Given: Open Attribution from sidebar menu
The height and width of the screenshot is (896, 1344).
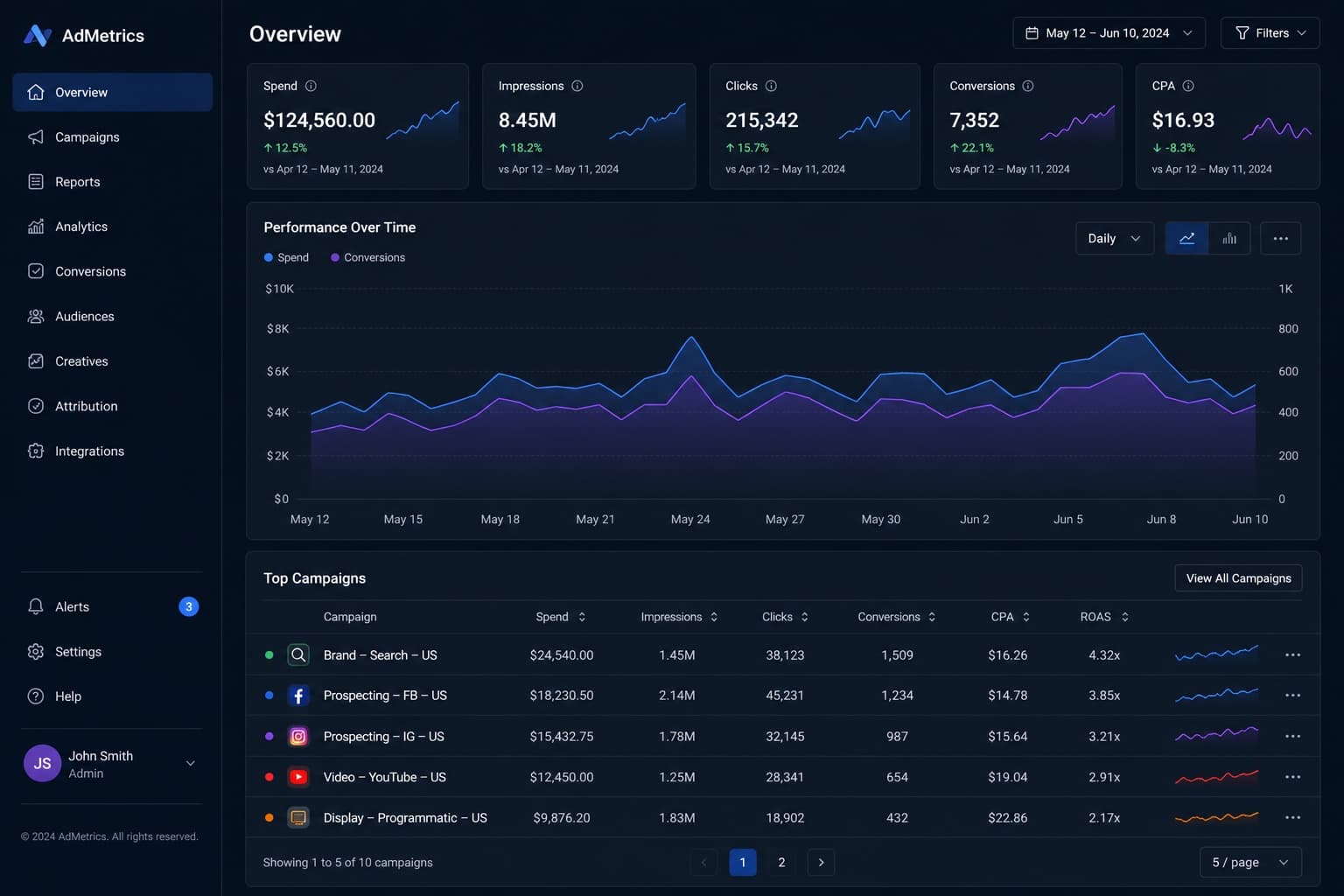Looking at the screenshot, I should click(x=112, y=406).
